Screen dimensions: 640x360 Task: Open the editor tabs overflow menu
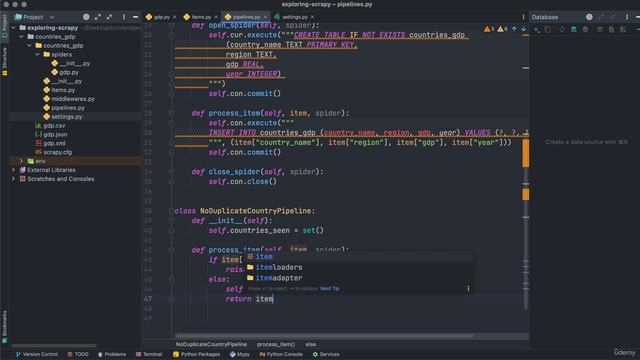click(x=523, y=17)
